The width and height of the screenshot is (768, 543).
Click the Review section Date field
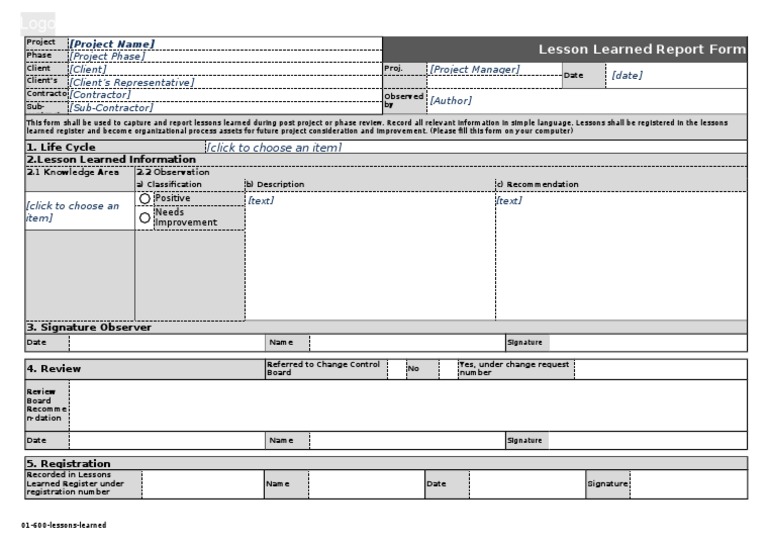(167, 441)
